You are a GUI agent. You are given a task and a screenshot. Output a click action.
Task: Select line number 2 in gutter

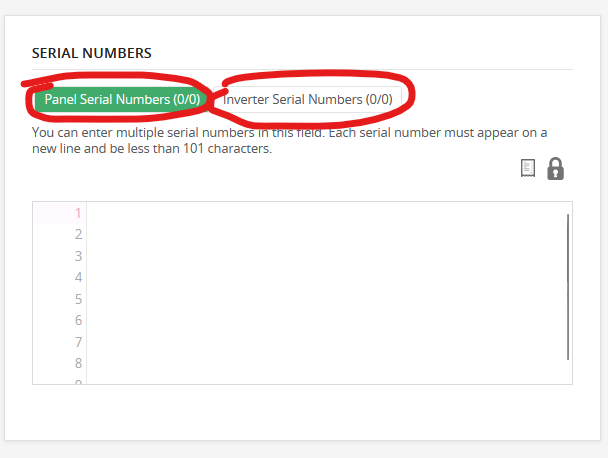[x=77, y=234]
